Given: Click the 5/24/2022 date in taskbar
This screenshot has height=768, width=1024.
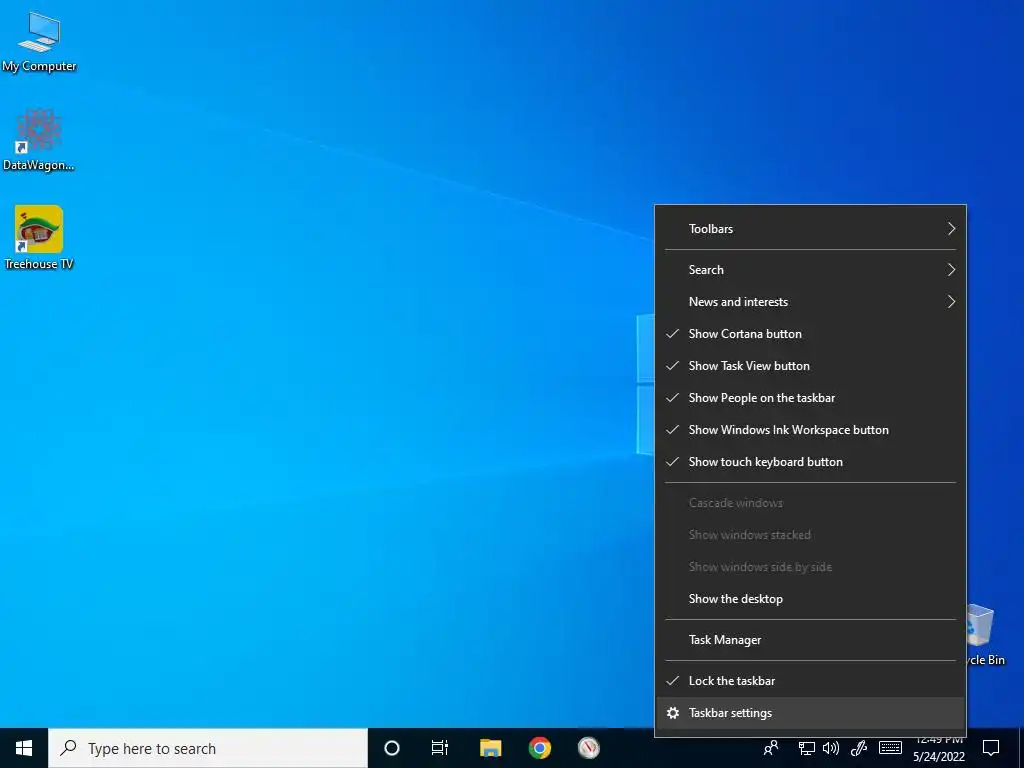Looking at the screenshot, I should coord(939,757).
